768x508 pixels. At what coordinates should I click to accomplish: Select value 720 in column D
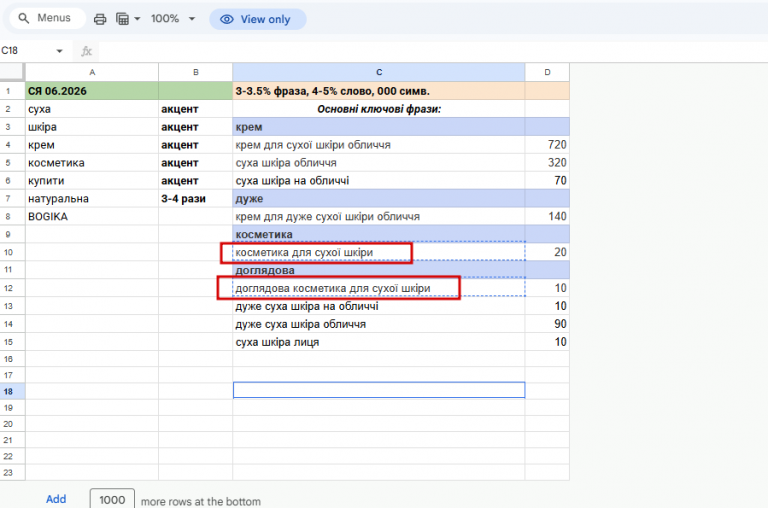pos(547,145)
